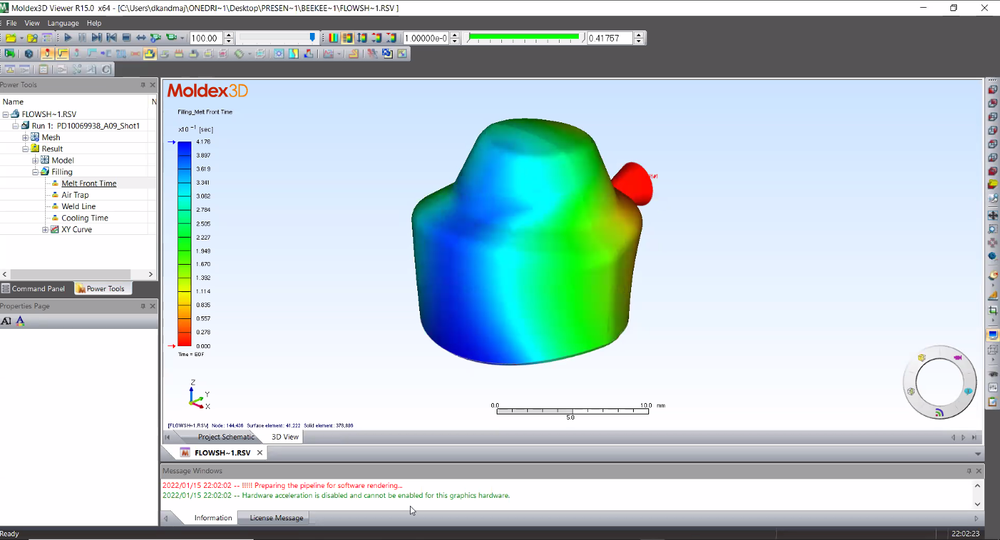Click the open project folder icon
This screenshot has width=1000, height=540.
[x=11, y=38]
